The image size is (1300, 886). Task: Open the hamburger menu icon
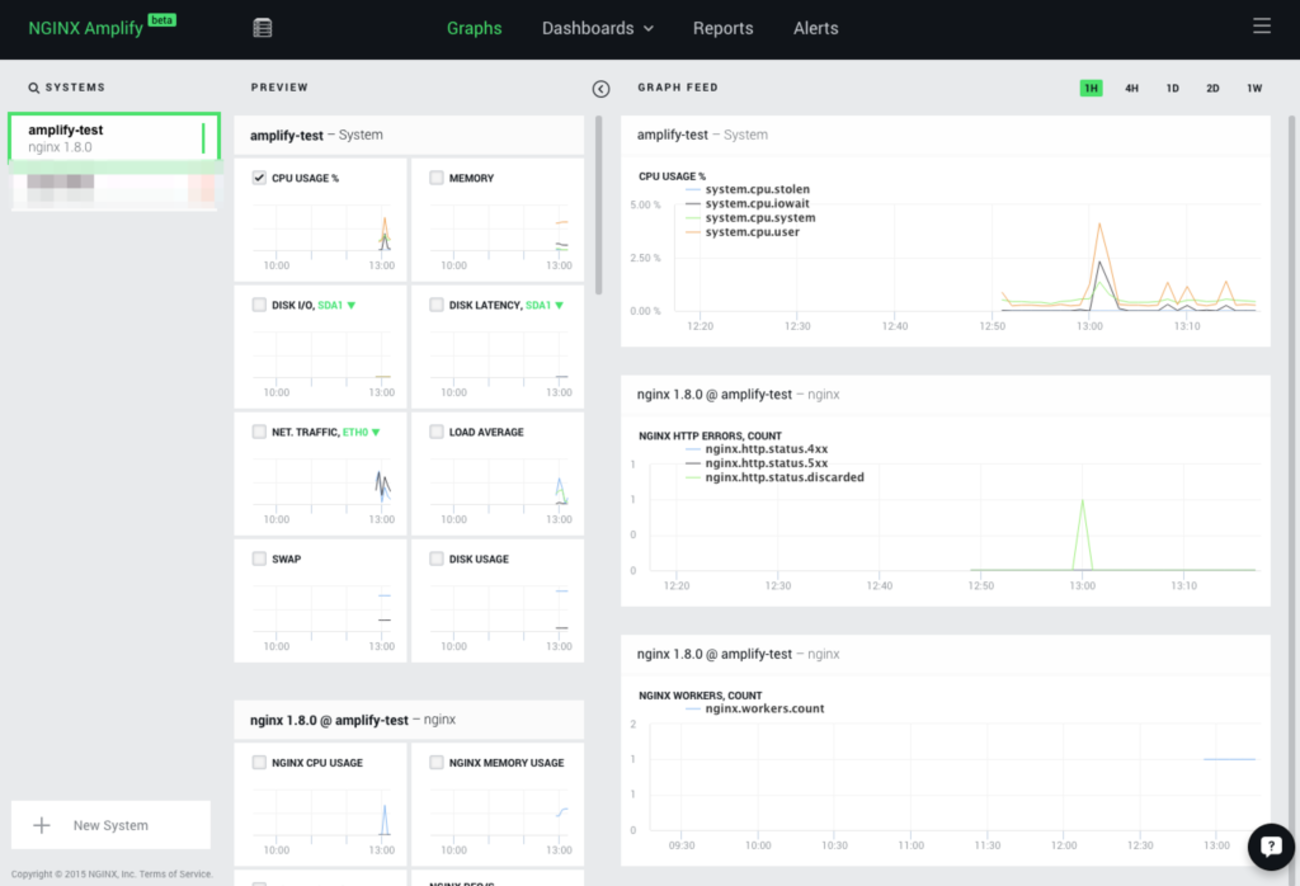[1262, 26]
